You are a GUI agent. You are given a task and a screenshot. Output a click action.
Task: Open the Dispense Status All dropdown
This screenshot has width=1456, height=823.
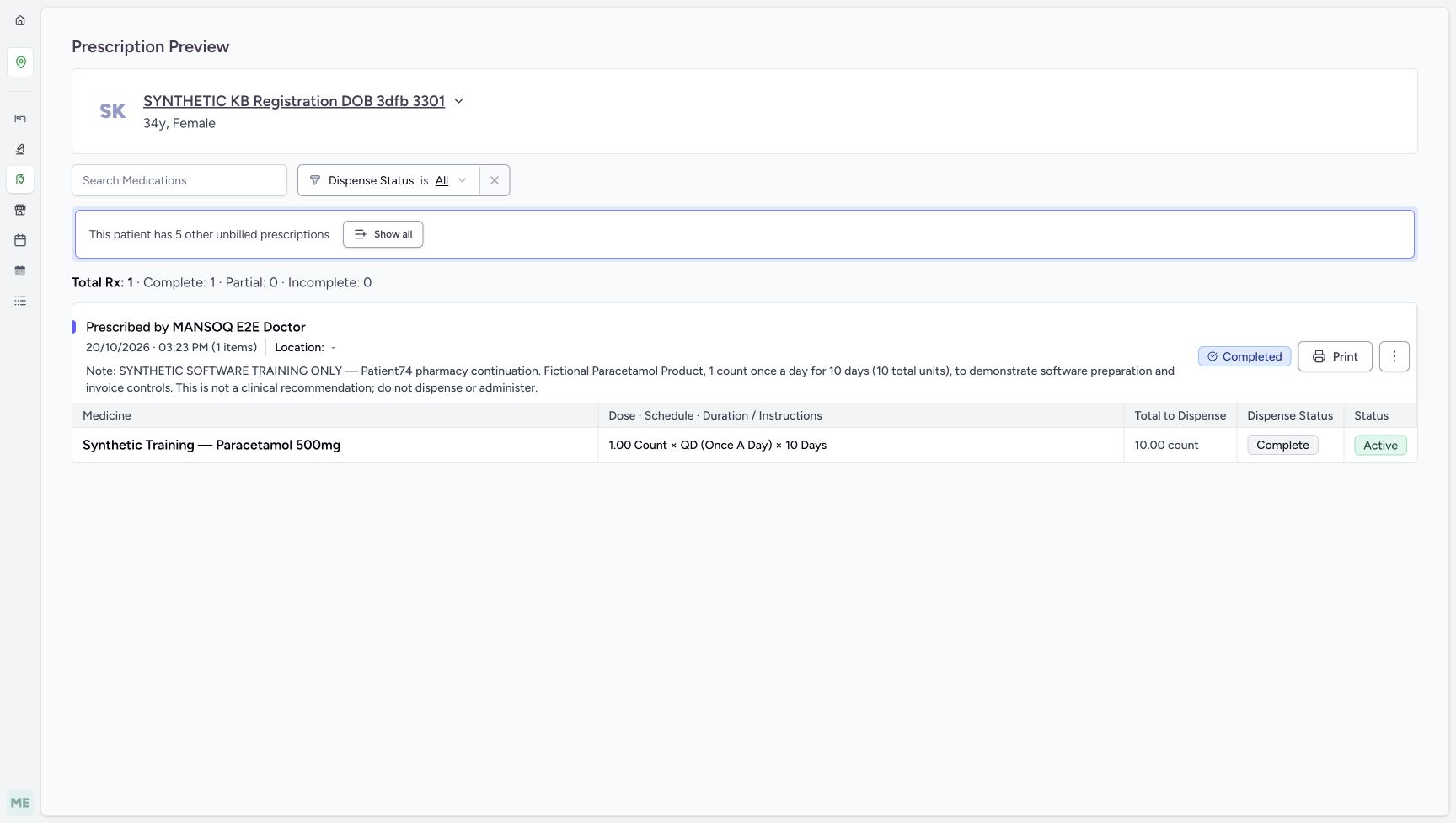coord(451,180)
